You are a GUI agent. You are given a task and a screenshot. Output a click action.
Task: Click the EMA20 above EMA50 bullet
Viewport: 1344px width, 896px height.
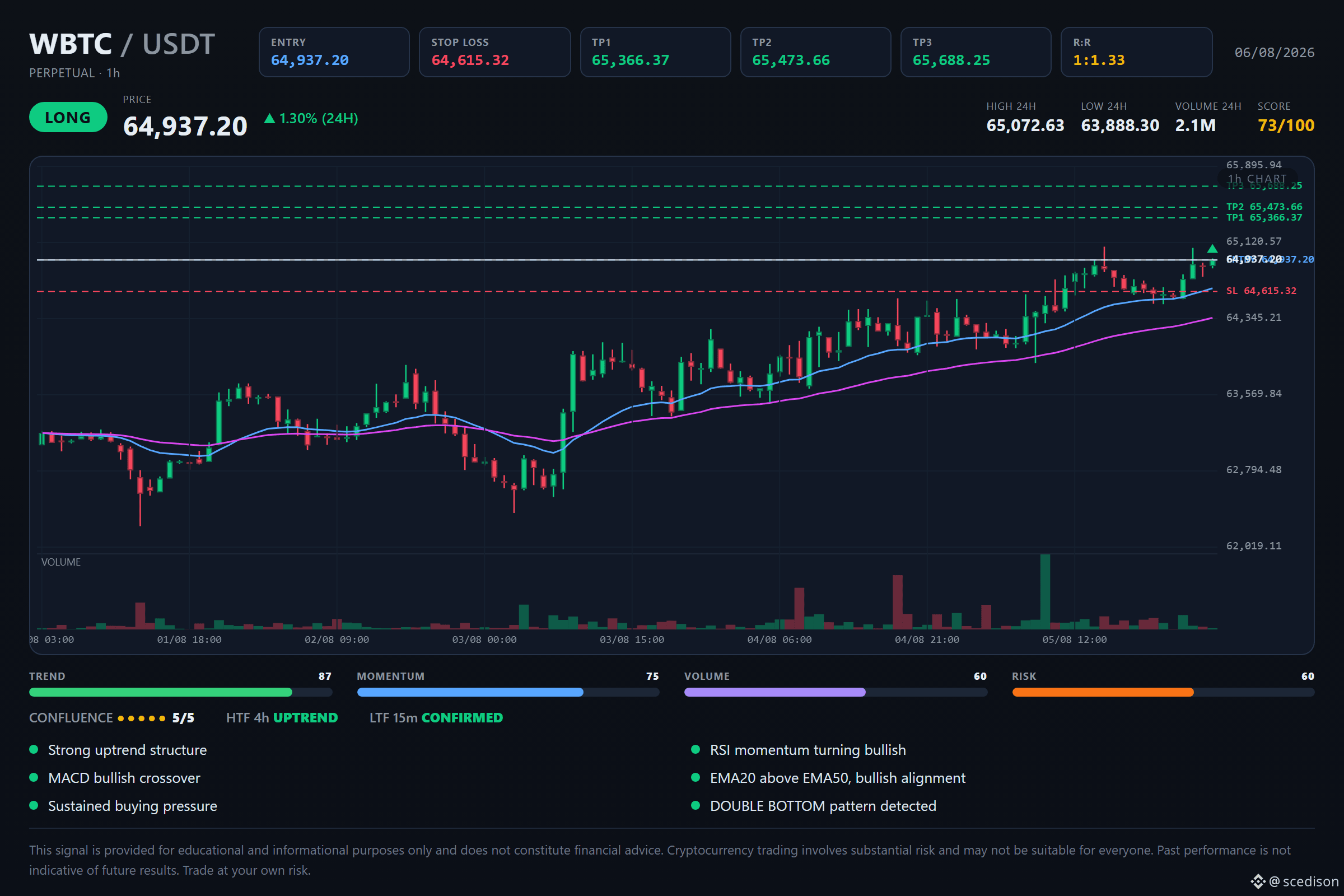tap(829, 778)
